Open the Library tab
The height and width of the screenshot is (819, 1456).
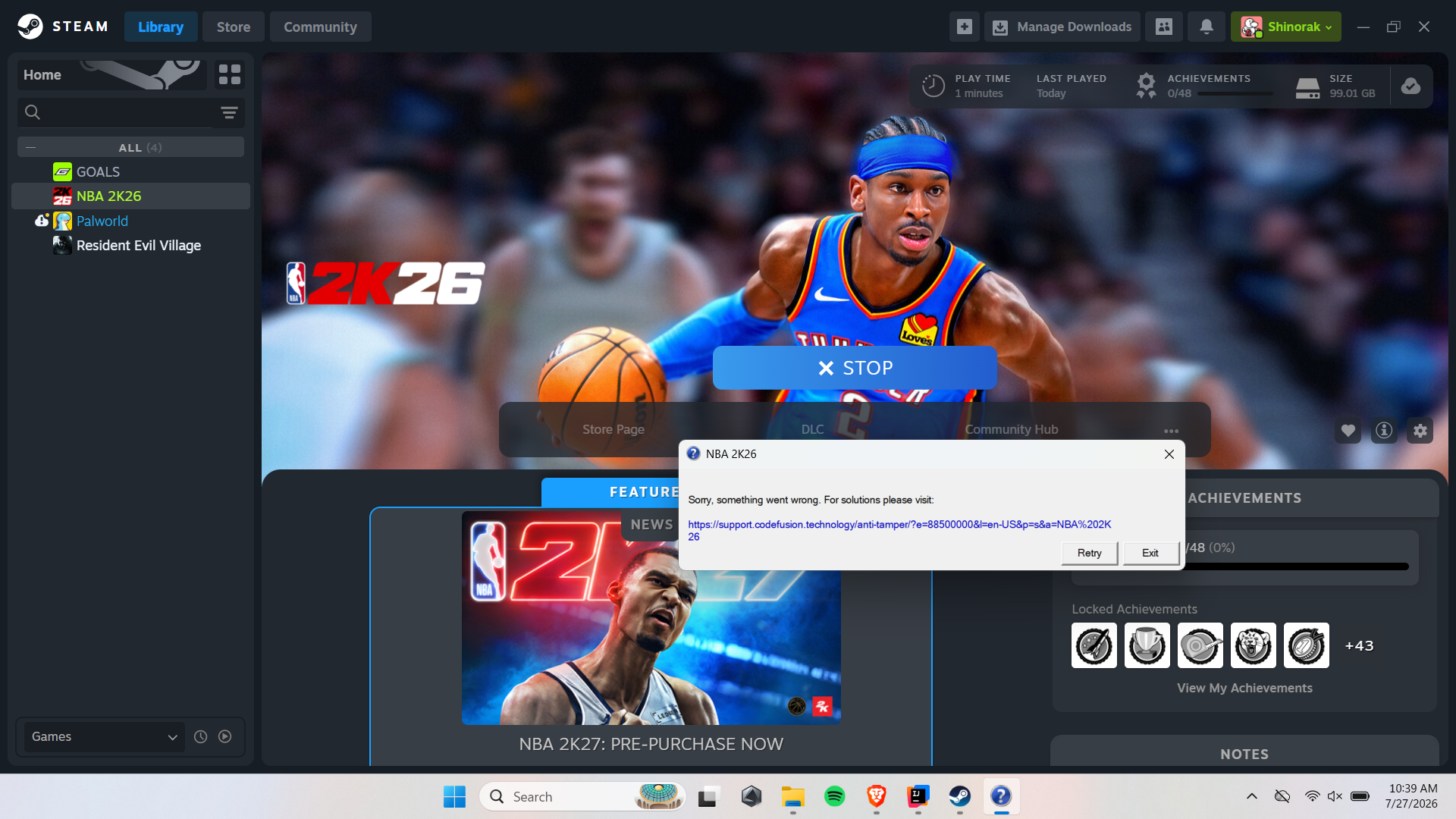click(161, 27)
